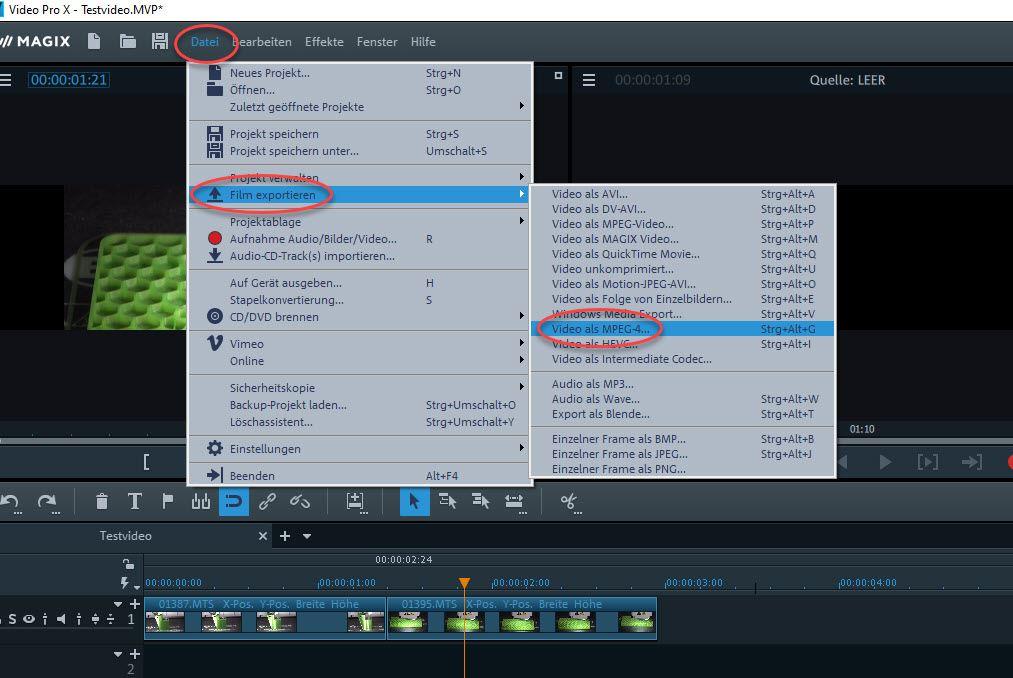Image resolution: width=1013 pixels, height=678 pixels.
Task: Click the scissors cut icon
Action: (x=569, y=501)
